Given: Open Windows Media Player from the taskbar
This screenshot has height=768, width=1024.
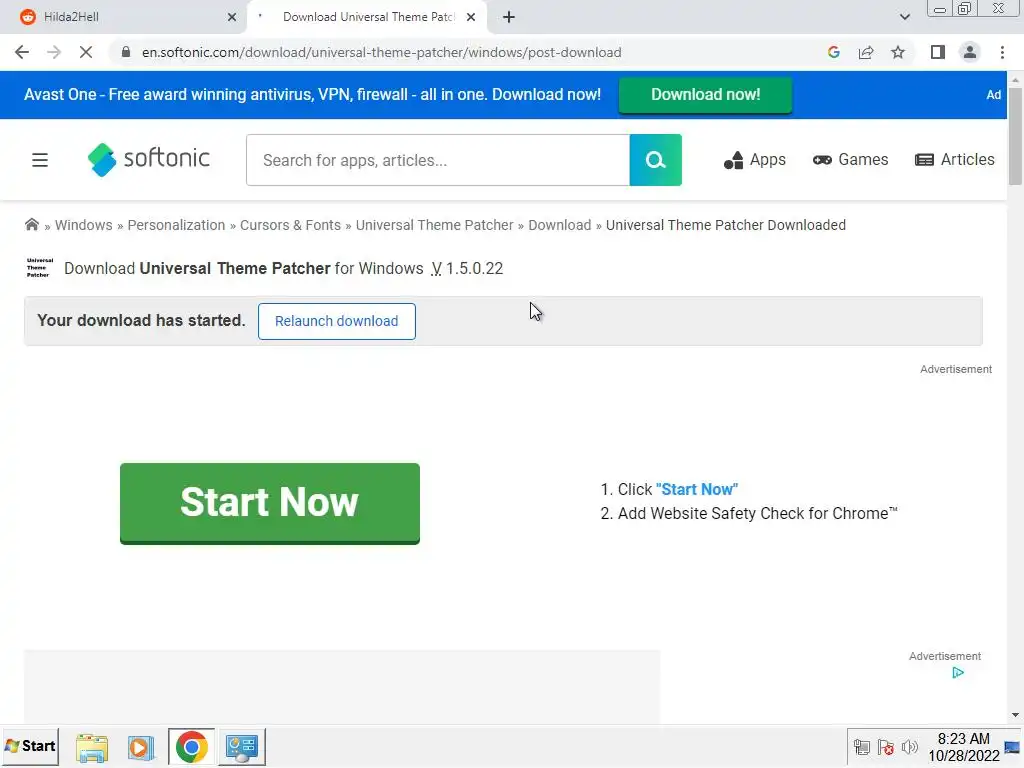Looking at the screenshot, I should pos(140,747).
